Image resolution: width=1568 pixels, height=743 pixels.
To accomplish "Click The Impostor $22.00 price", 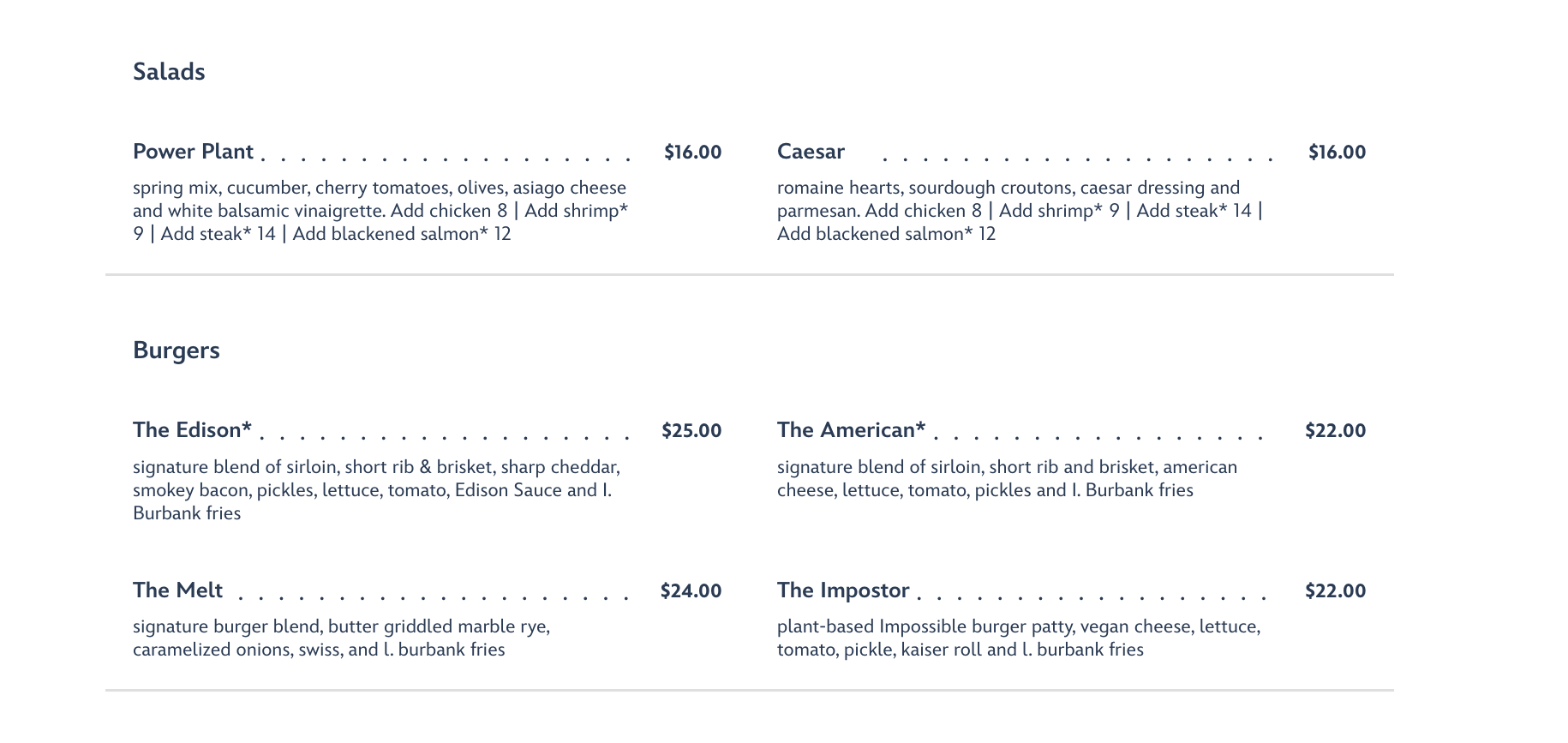I will click(1335, 591).
